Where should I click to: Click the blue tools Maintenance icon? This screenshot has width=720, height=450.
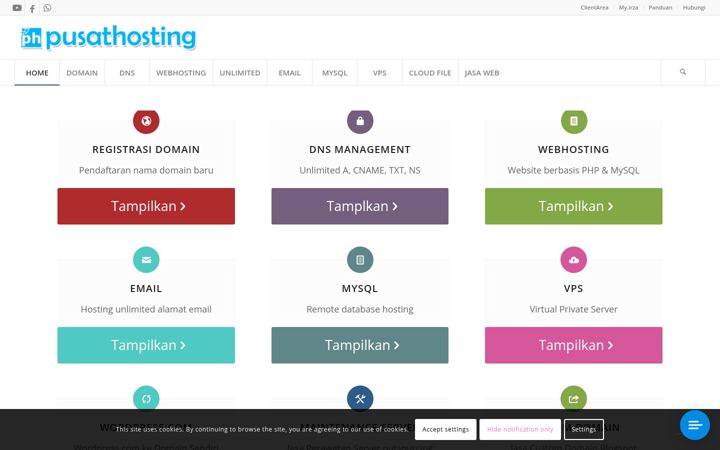click(360, 398)
